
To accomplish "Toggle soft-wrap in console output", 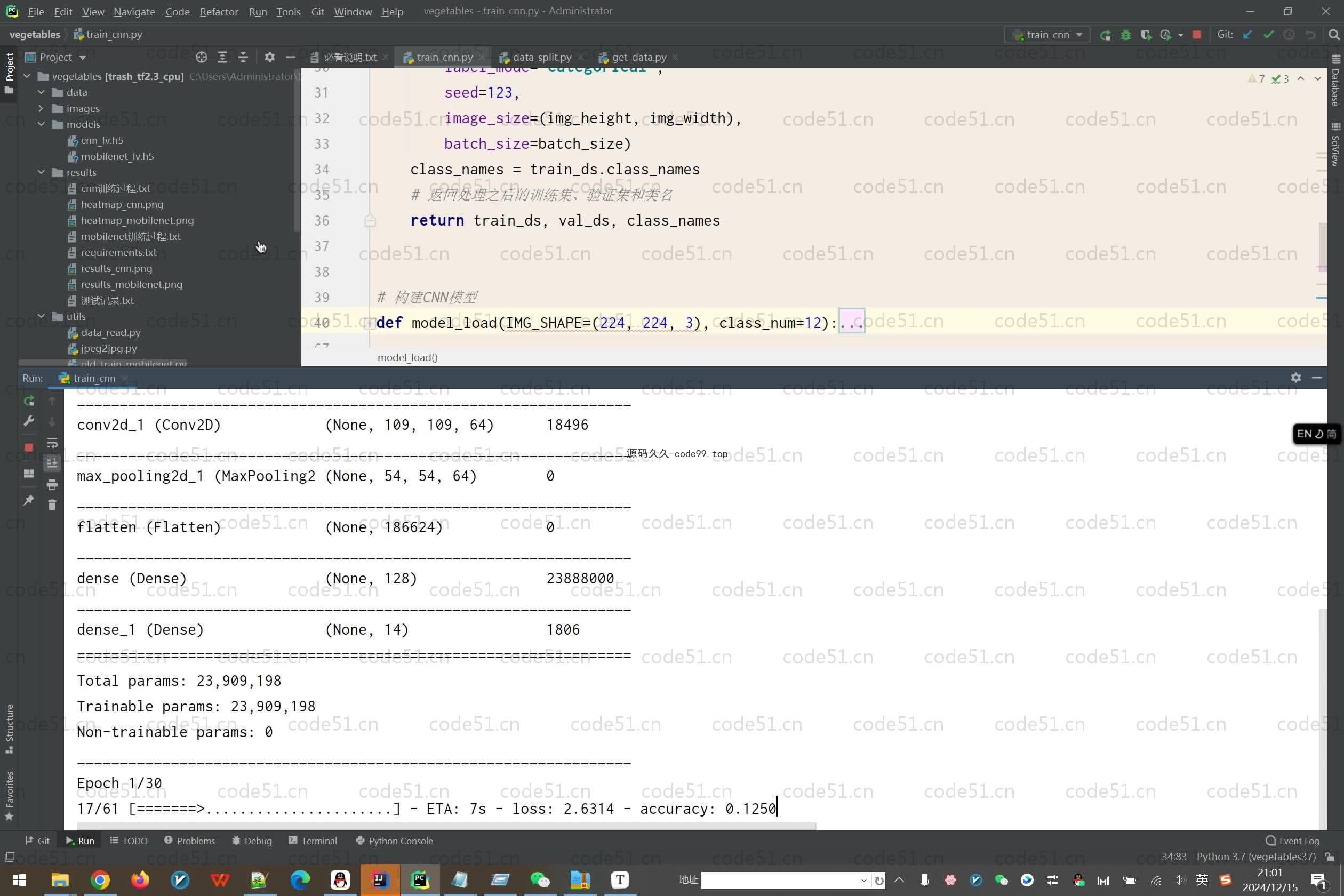I will click(x=52, y=443).
